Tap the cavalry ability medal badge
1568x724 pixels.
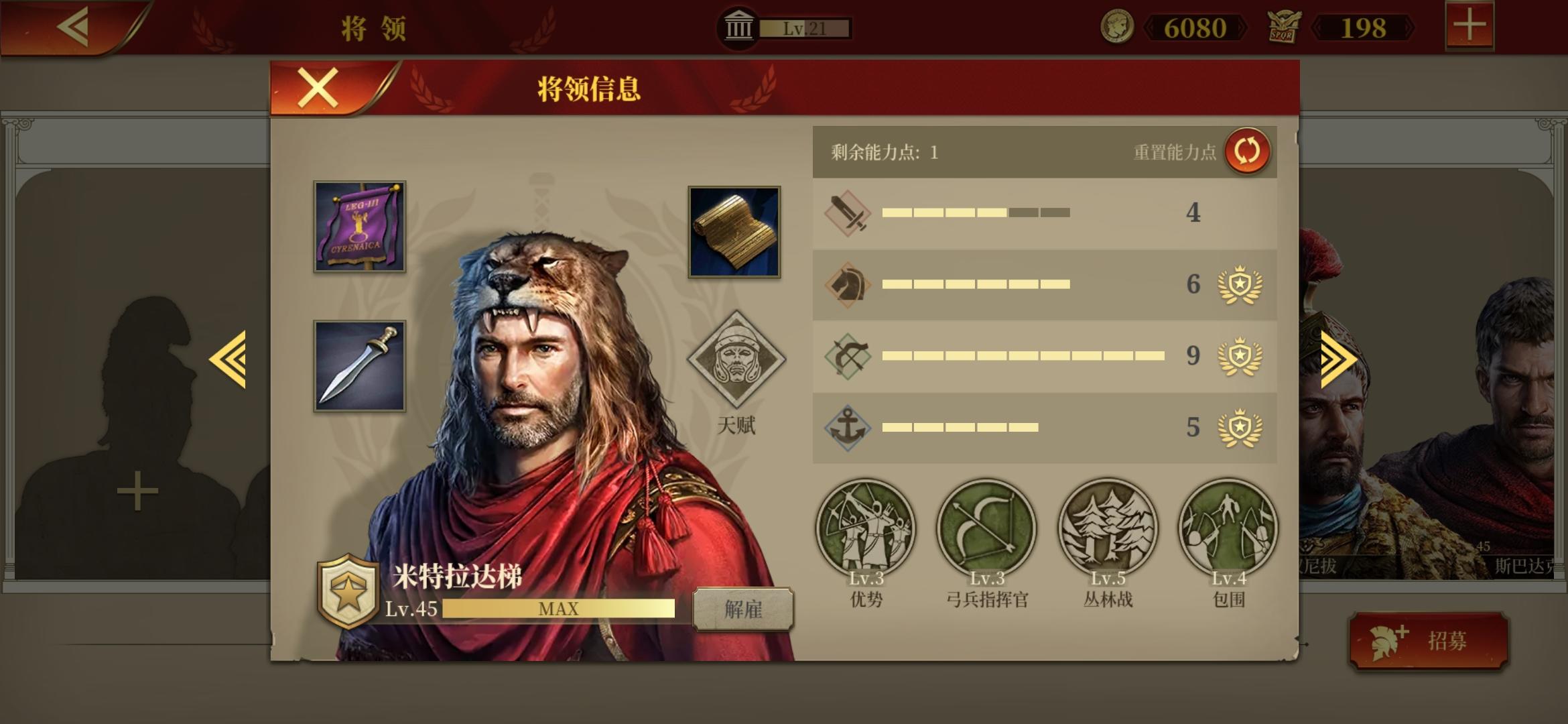[1240, 285]
